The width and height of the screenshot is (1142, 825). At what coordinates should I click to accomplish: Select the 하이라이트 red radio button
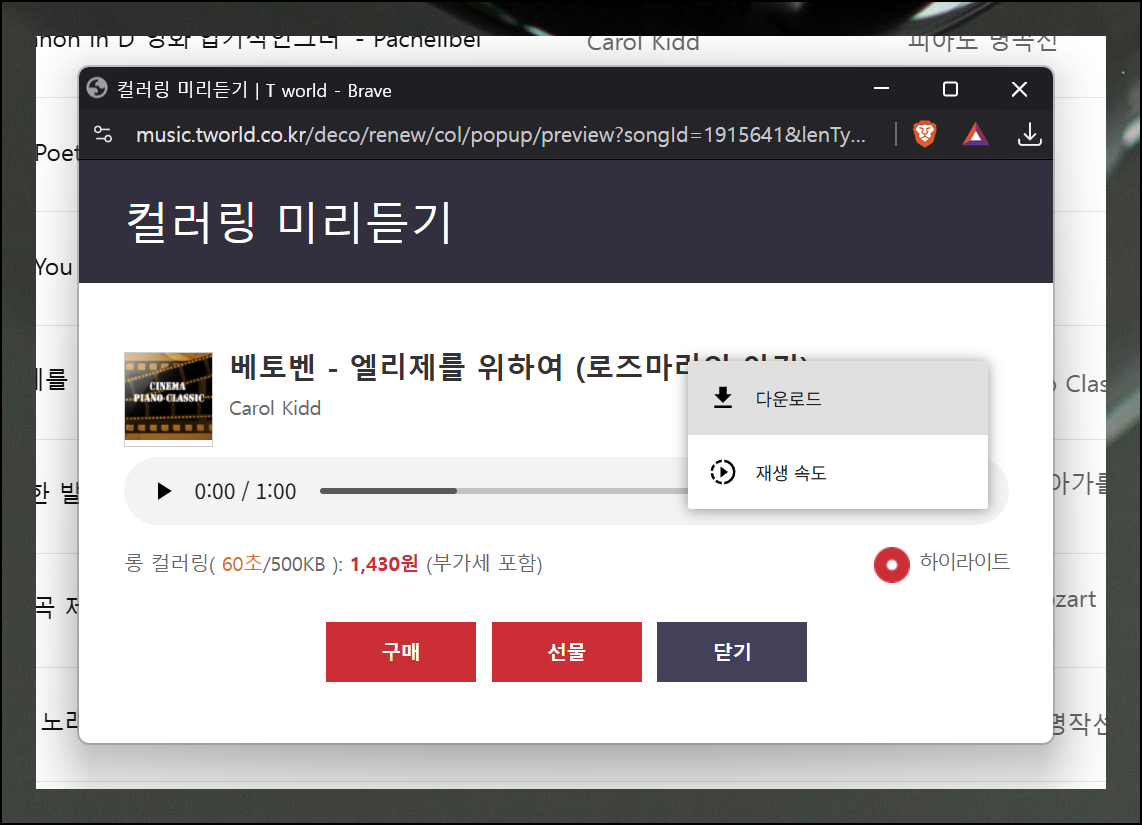click(x=891, y=564)
